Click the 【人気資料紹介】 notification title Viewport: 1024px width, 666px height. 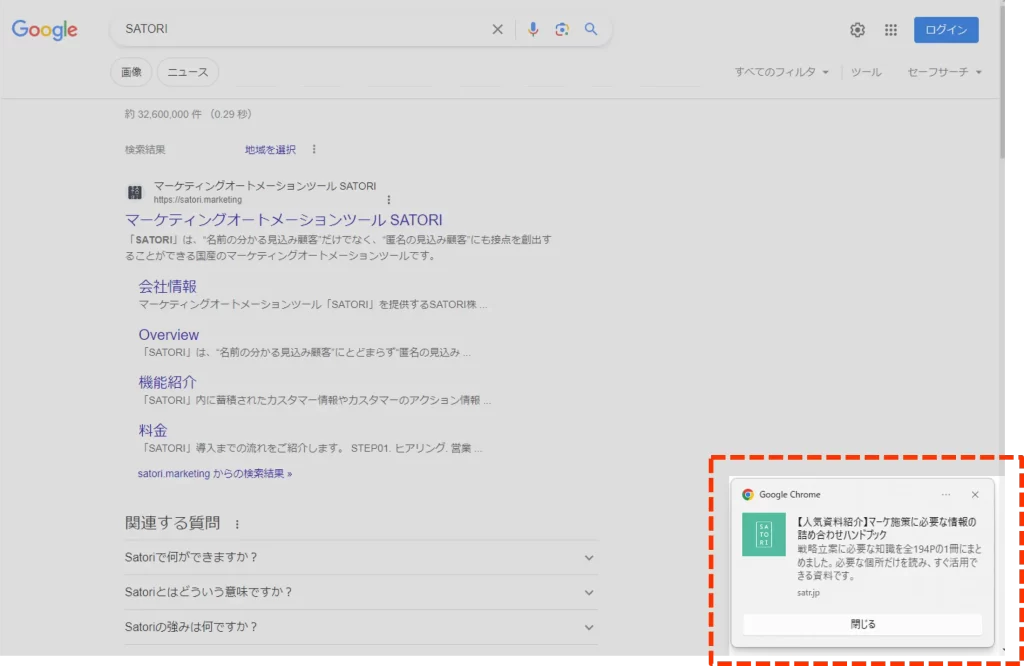point(886,528)
